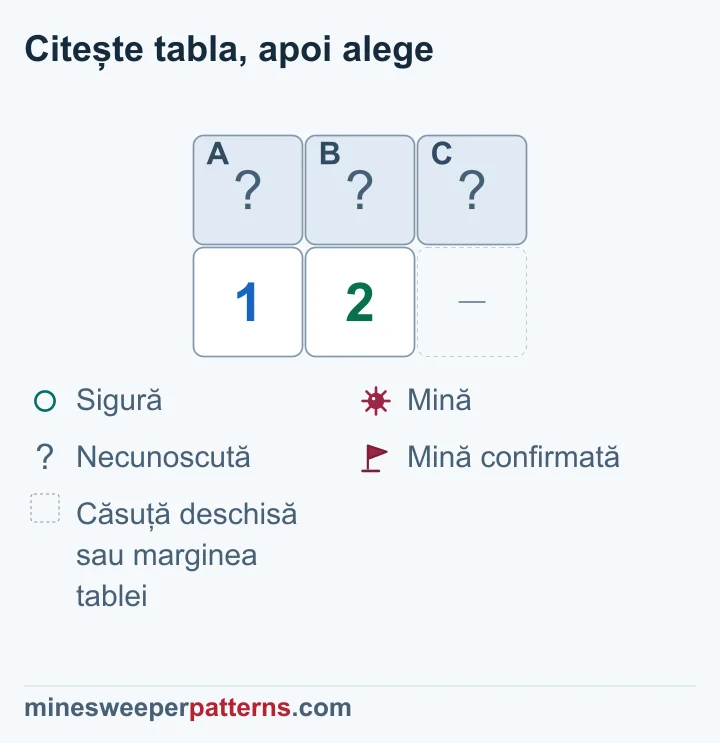Select unknown cell C

472,190
